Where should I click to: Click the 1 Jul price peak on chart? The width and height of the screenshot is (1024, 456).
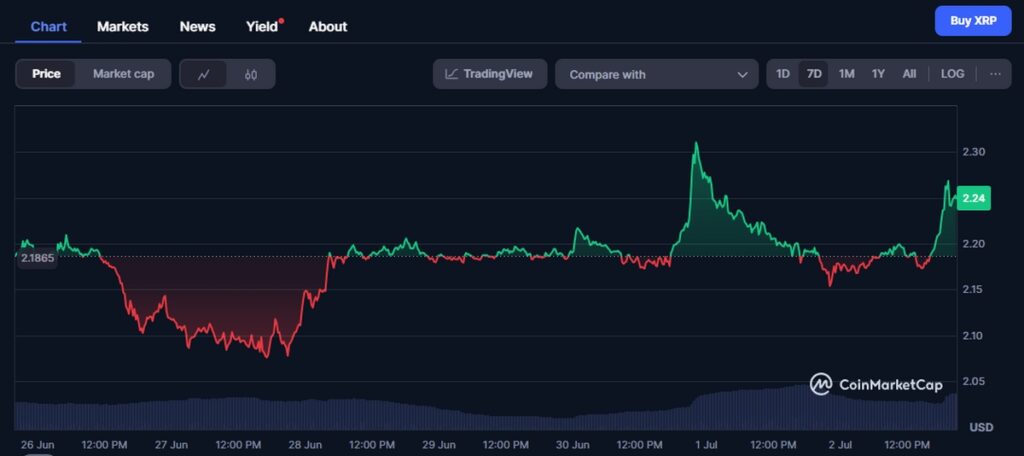pyautogui.click(x=696, y=143)
